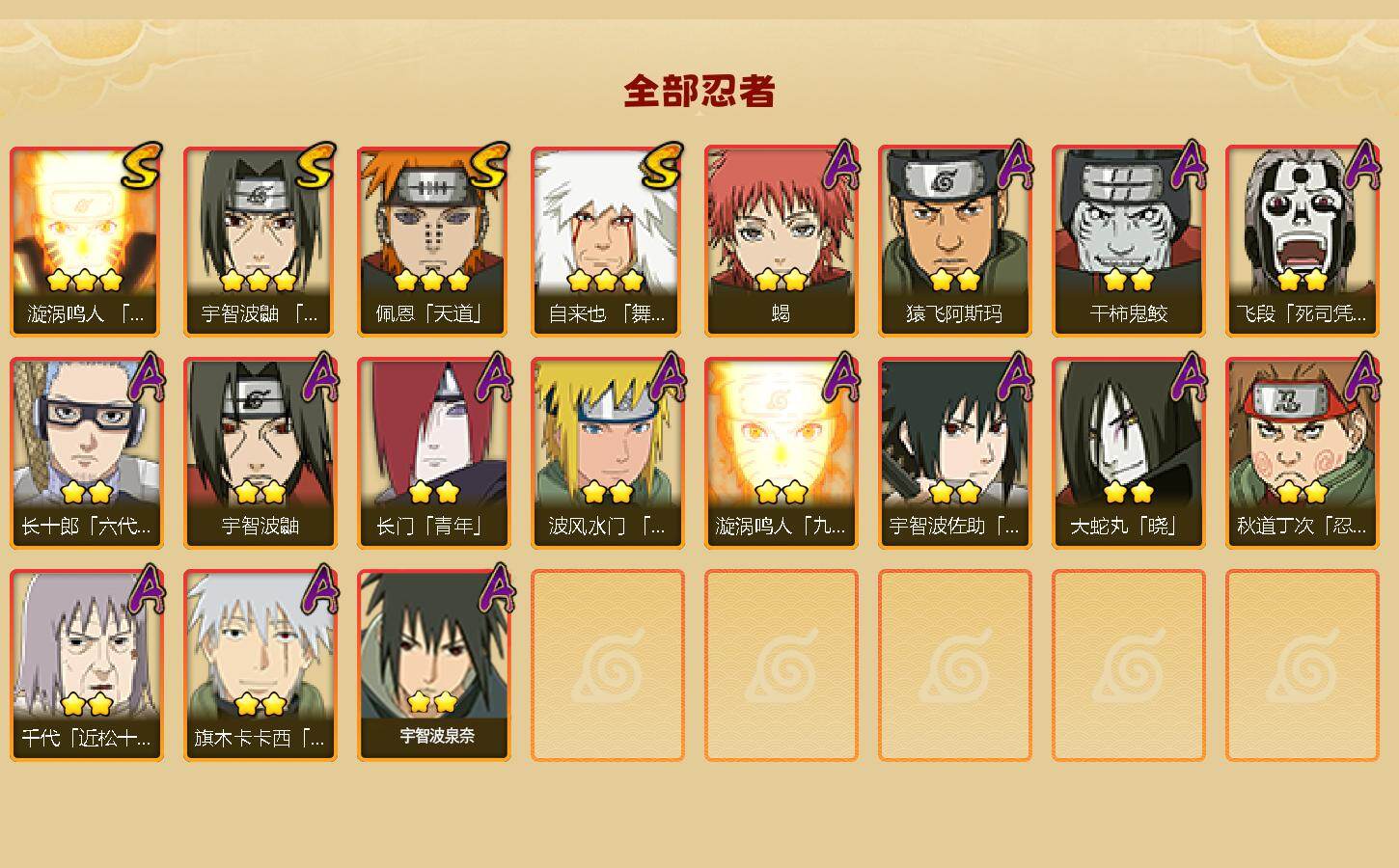Select the 漩涡鸣人 S-rank ninja card
The width and height of the screenshot is (1399, 868).
86,241
